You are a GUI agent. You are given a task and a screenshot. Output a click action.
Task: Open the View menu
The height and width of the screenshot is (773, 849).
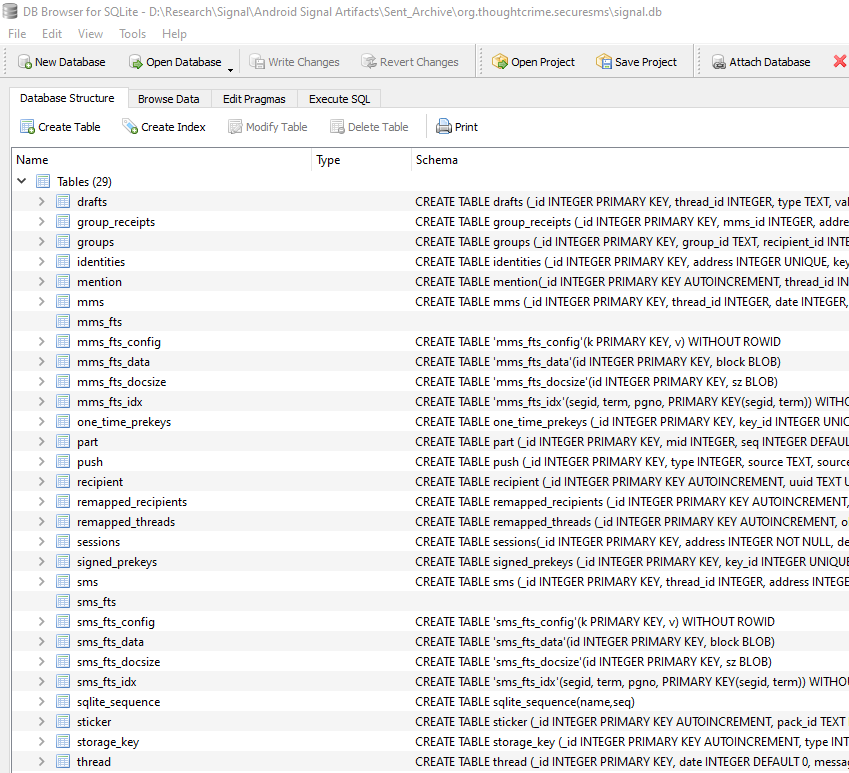tap(90, 34)
